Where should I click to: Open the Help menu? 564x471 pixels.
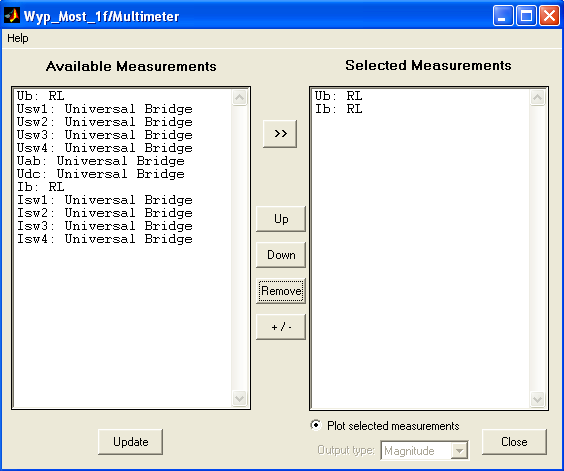[x=18, y=38]
